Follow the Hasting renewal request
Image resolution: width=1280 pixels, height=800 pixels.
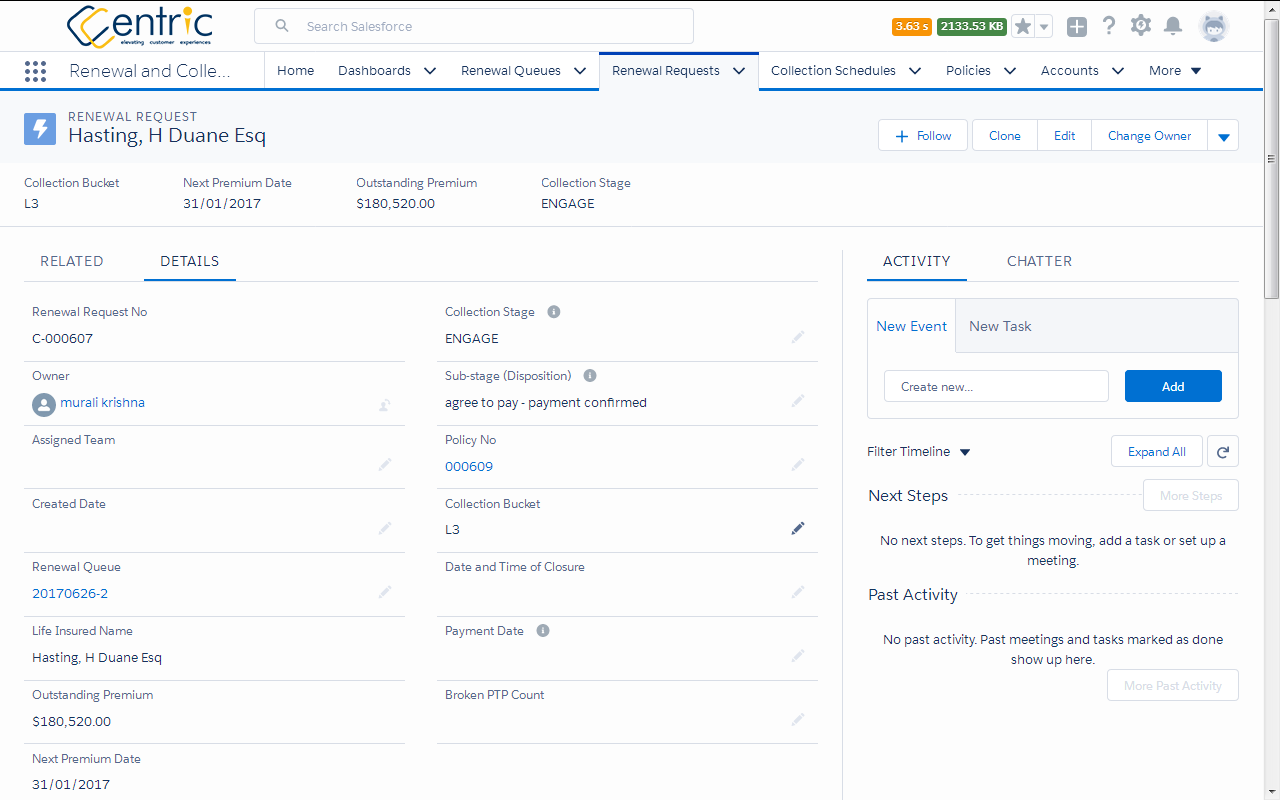click(x=922, y=134)
